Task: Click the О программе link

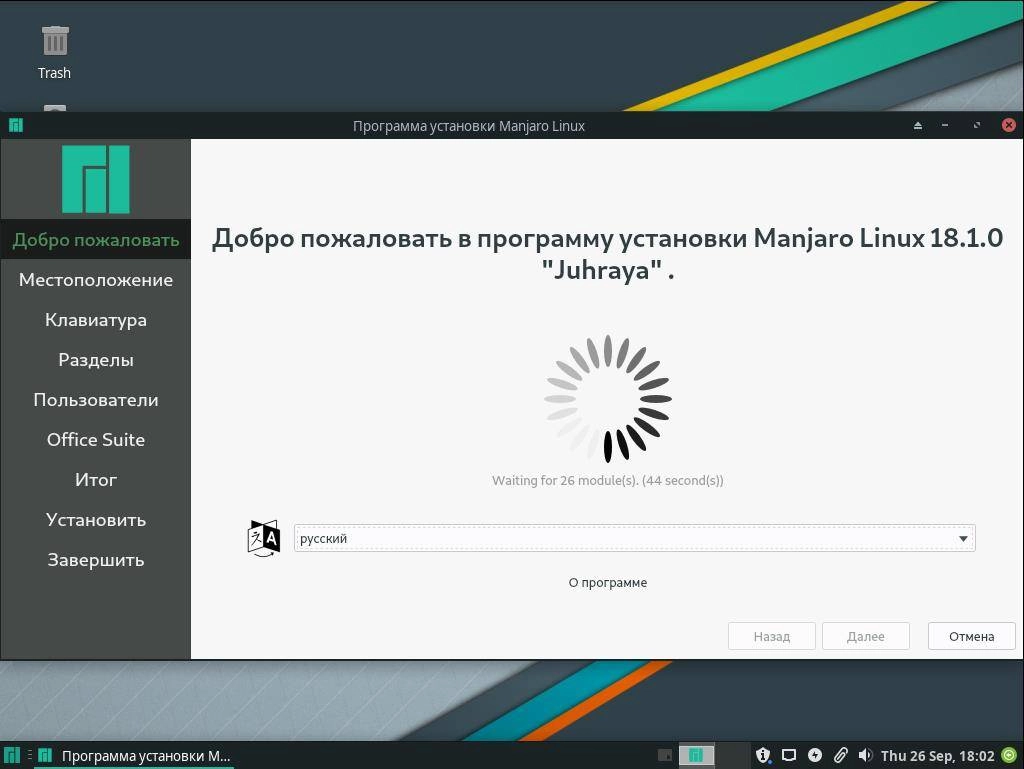Action: pos(607,582)
